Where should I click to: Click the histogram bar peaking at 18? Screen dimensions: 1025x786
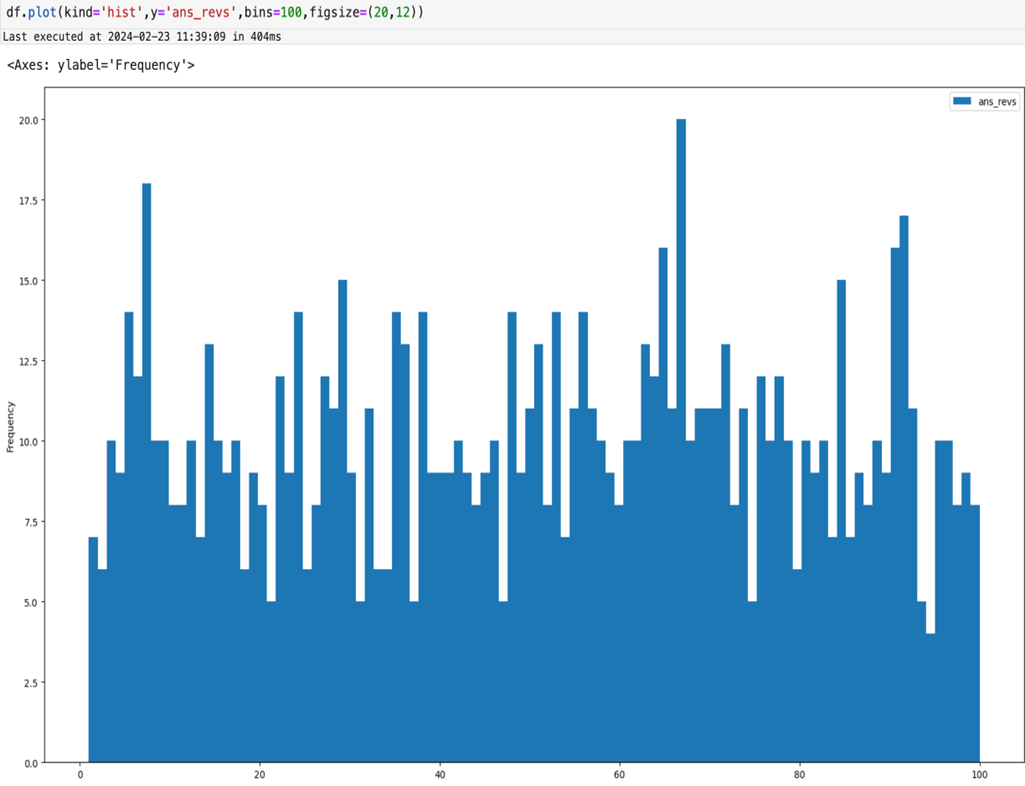[146, 473]
